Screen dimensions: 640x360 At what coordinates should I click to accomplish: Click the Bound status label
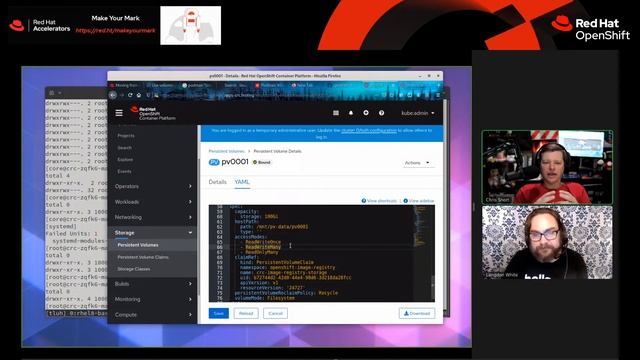pos(262,162)
